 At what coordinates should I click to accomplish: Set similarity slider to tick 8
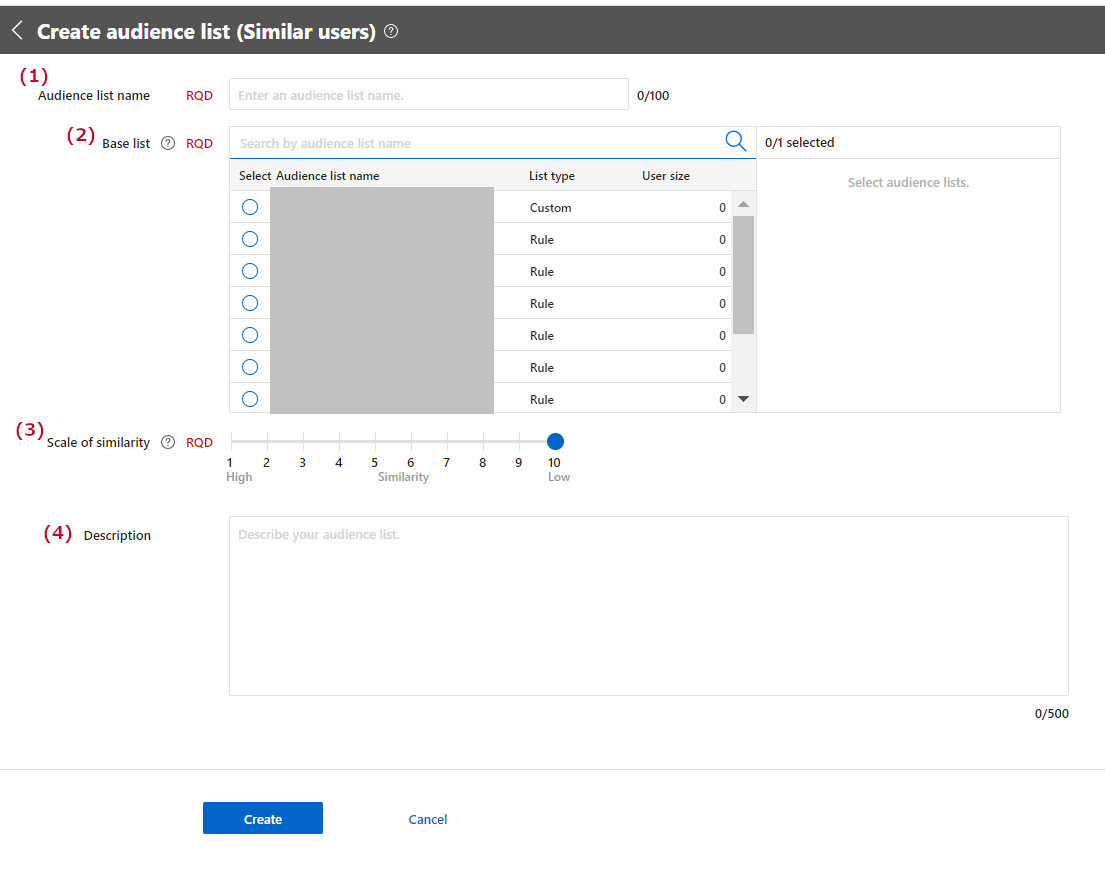click(x=483, y=441)
